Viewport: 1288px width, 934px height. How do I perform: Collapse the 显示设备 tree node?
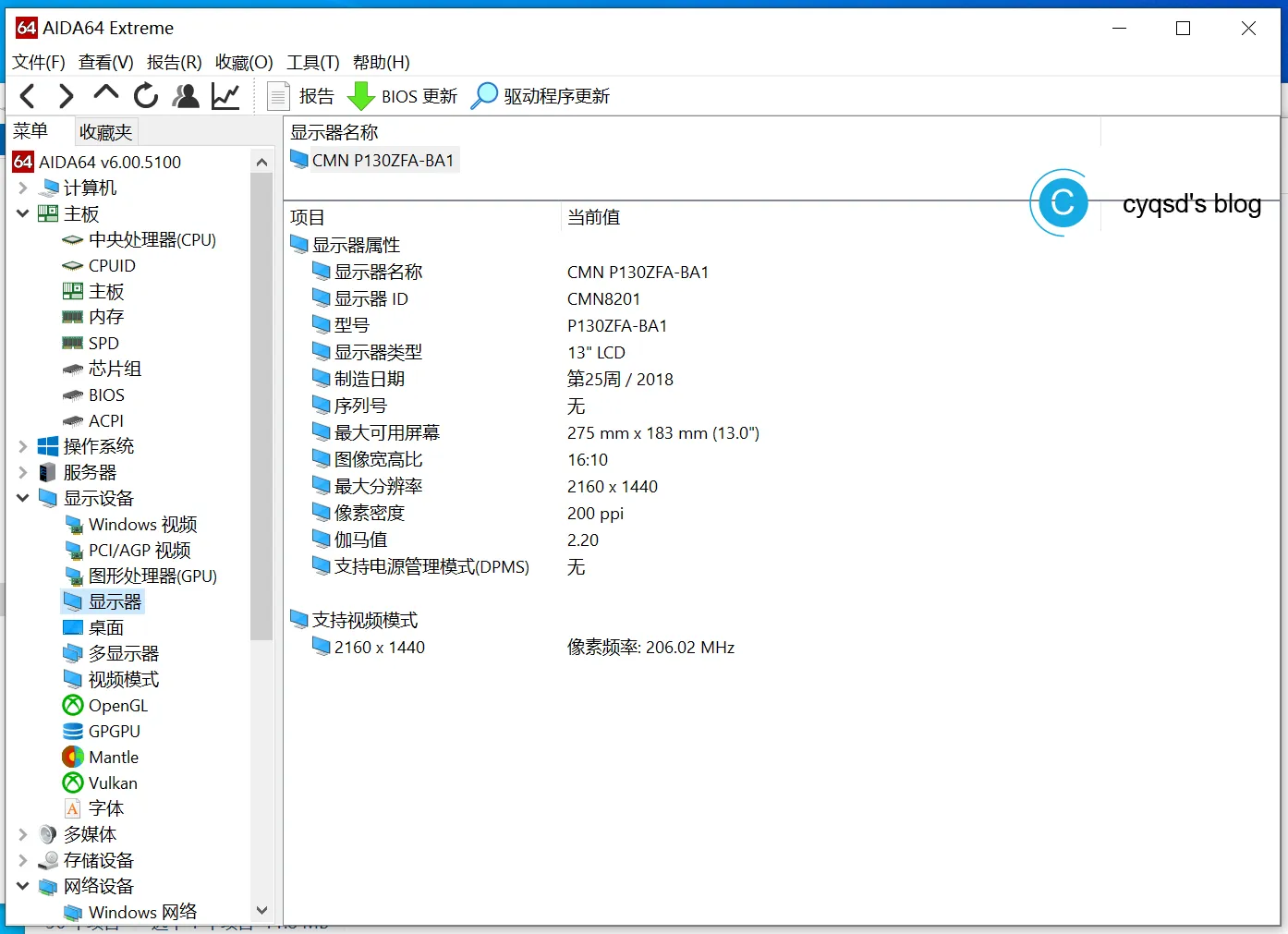point(23,499)
